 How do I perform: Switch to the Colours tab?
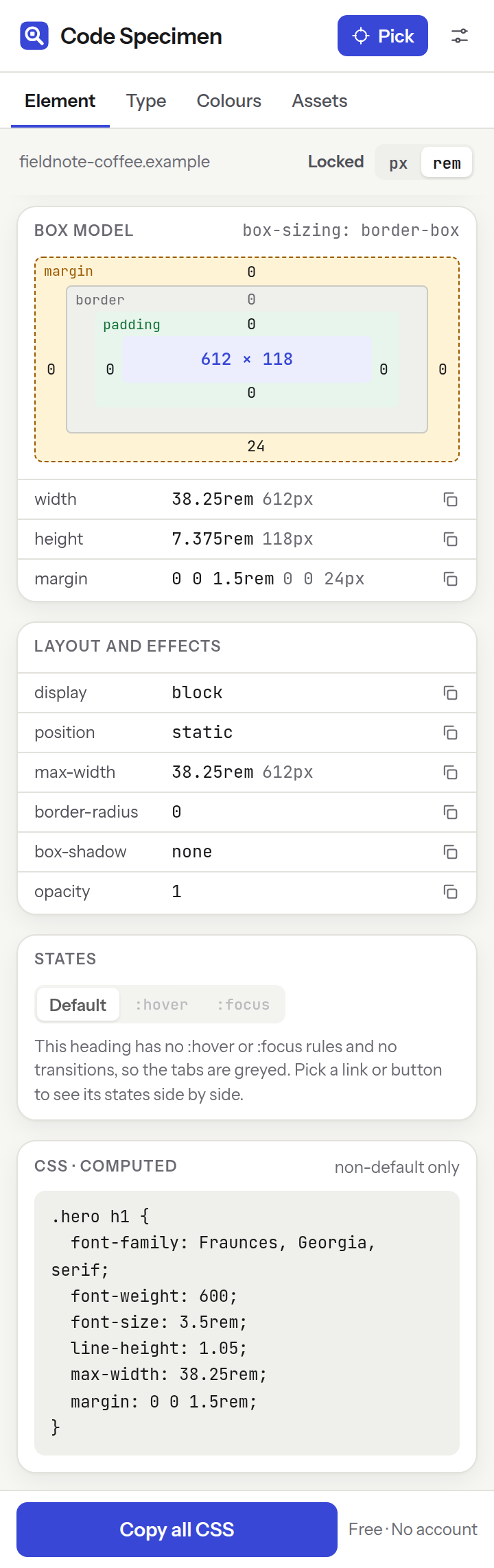tap(229, 101)
